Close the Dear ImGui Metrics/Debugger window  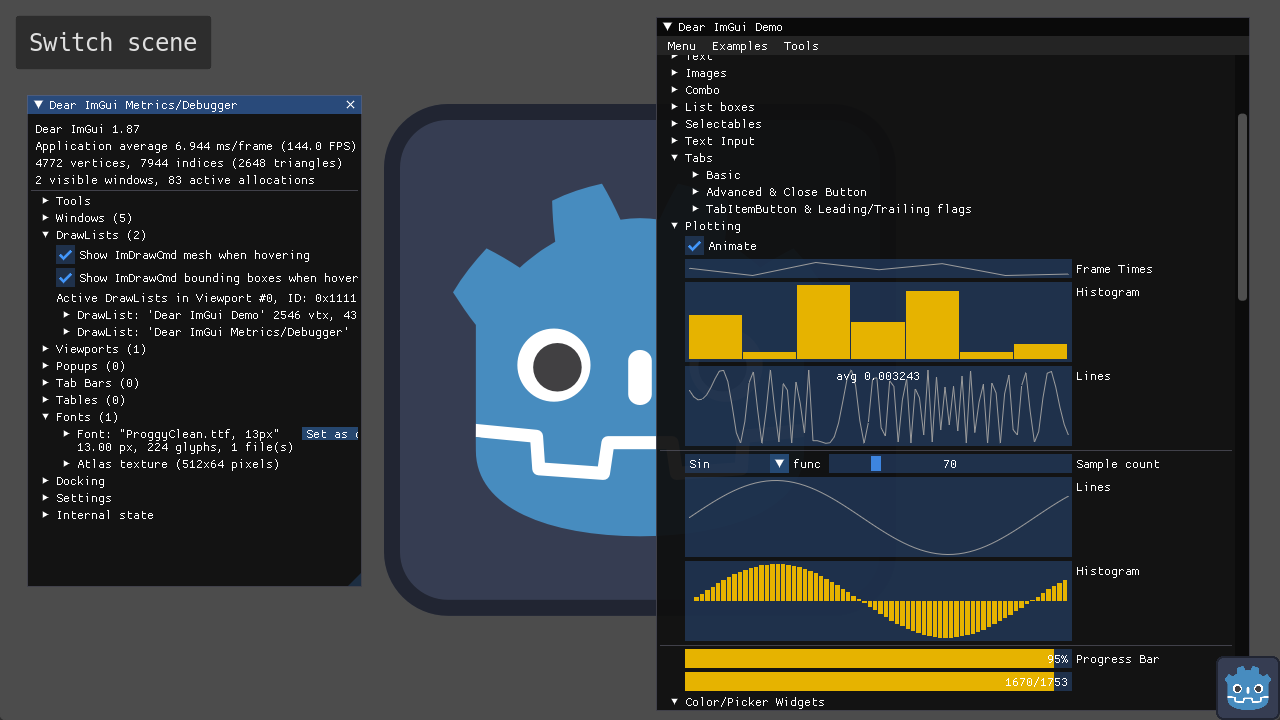tap(350, 105)
